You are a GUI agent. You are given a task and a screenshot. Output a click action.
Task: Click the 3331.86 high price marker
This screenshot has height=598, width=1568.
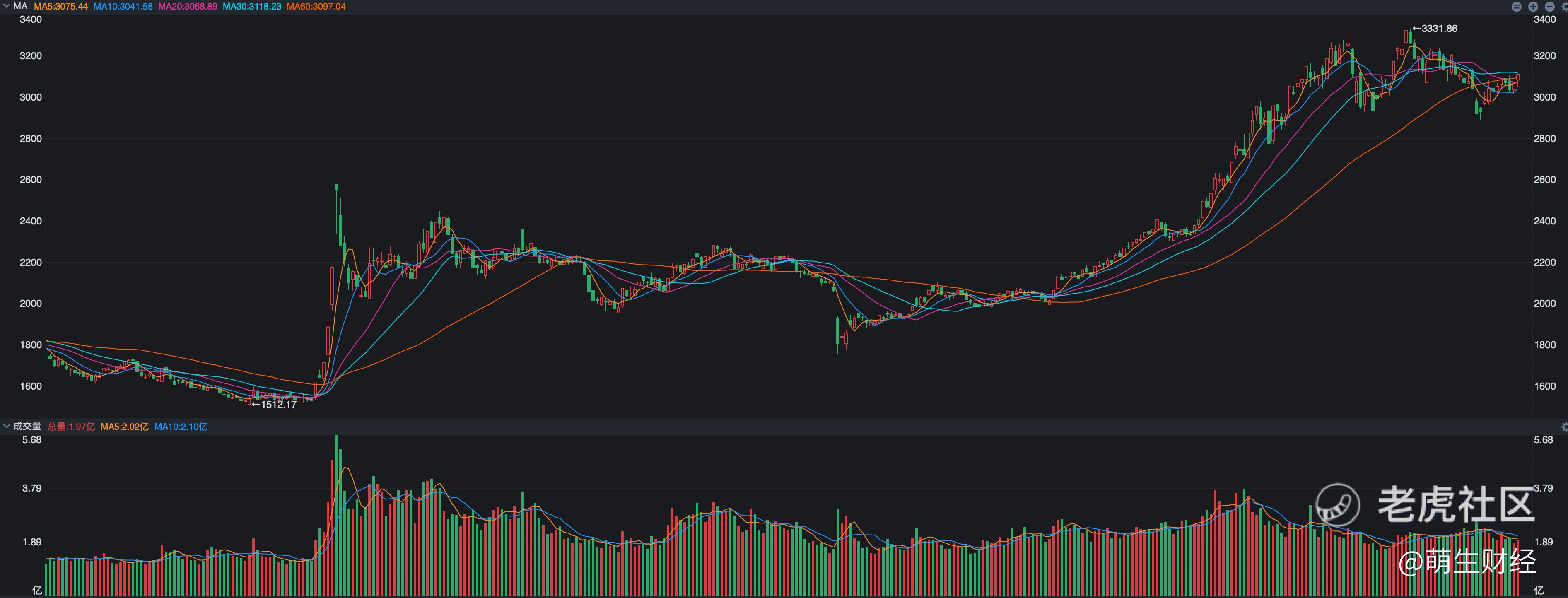point(1435,29)
